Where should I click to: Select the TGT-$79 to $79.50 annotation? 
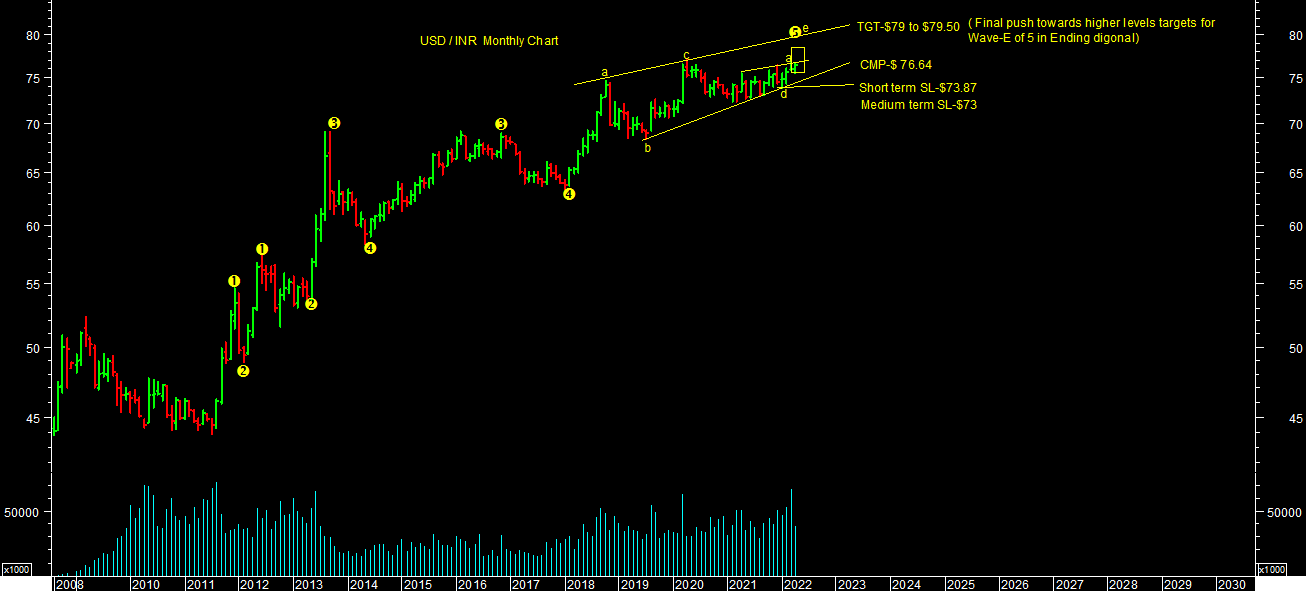907,27
